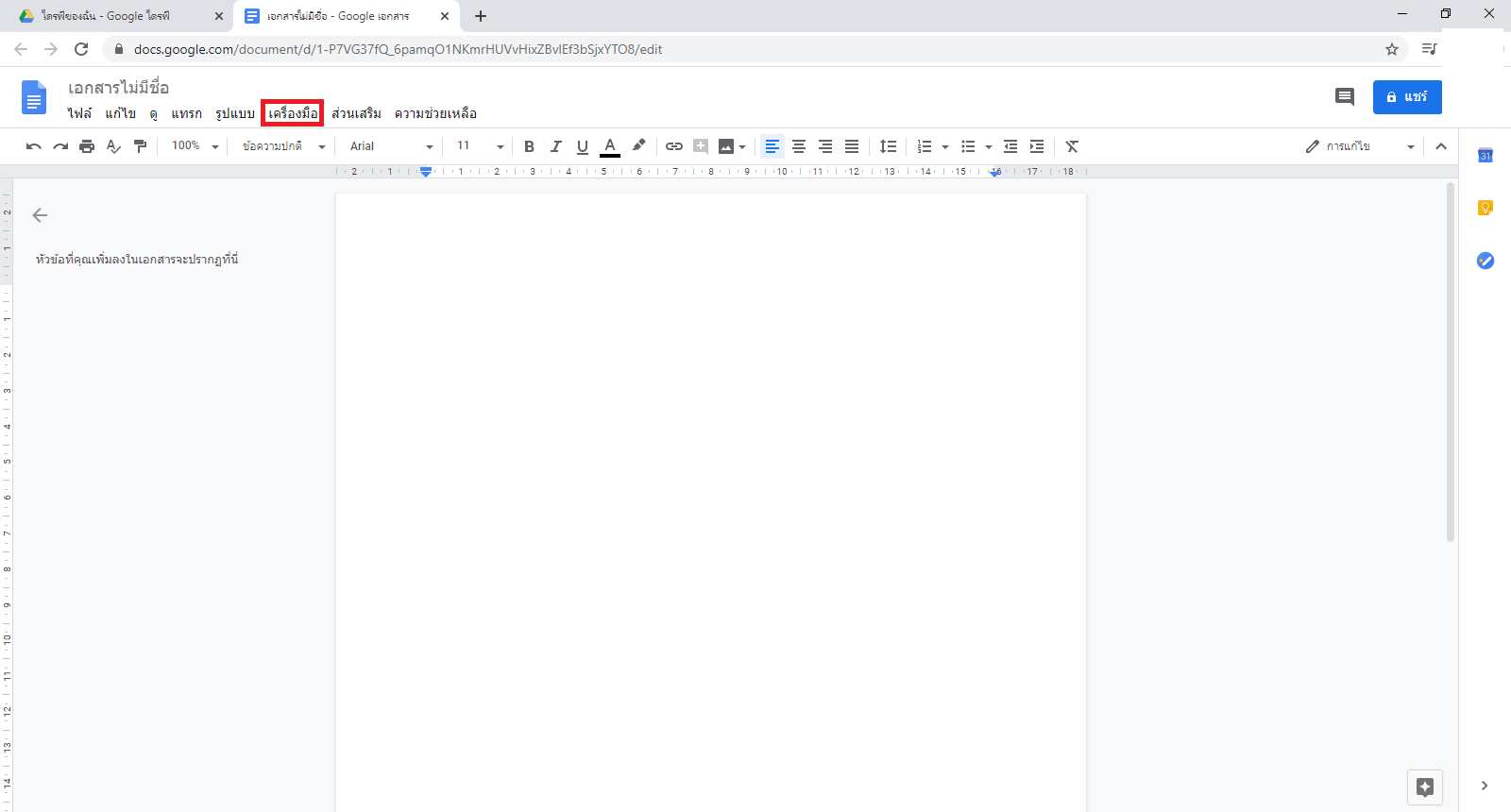Image resolution: width=1511 pixels, height=812 pixels.
Task: Open the editing mode dropdown
Action: (1360, 146)
